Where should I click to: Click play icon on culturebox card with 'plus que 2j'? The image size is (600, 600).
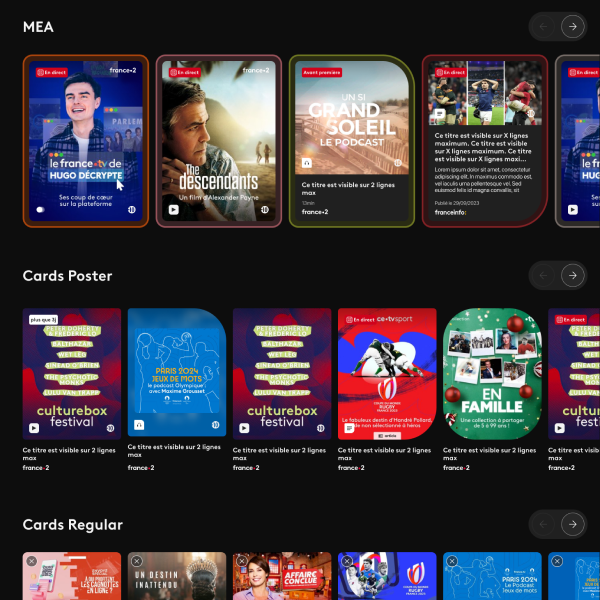[x=34, y=428]
